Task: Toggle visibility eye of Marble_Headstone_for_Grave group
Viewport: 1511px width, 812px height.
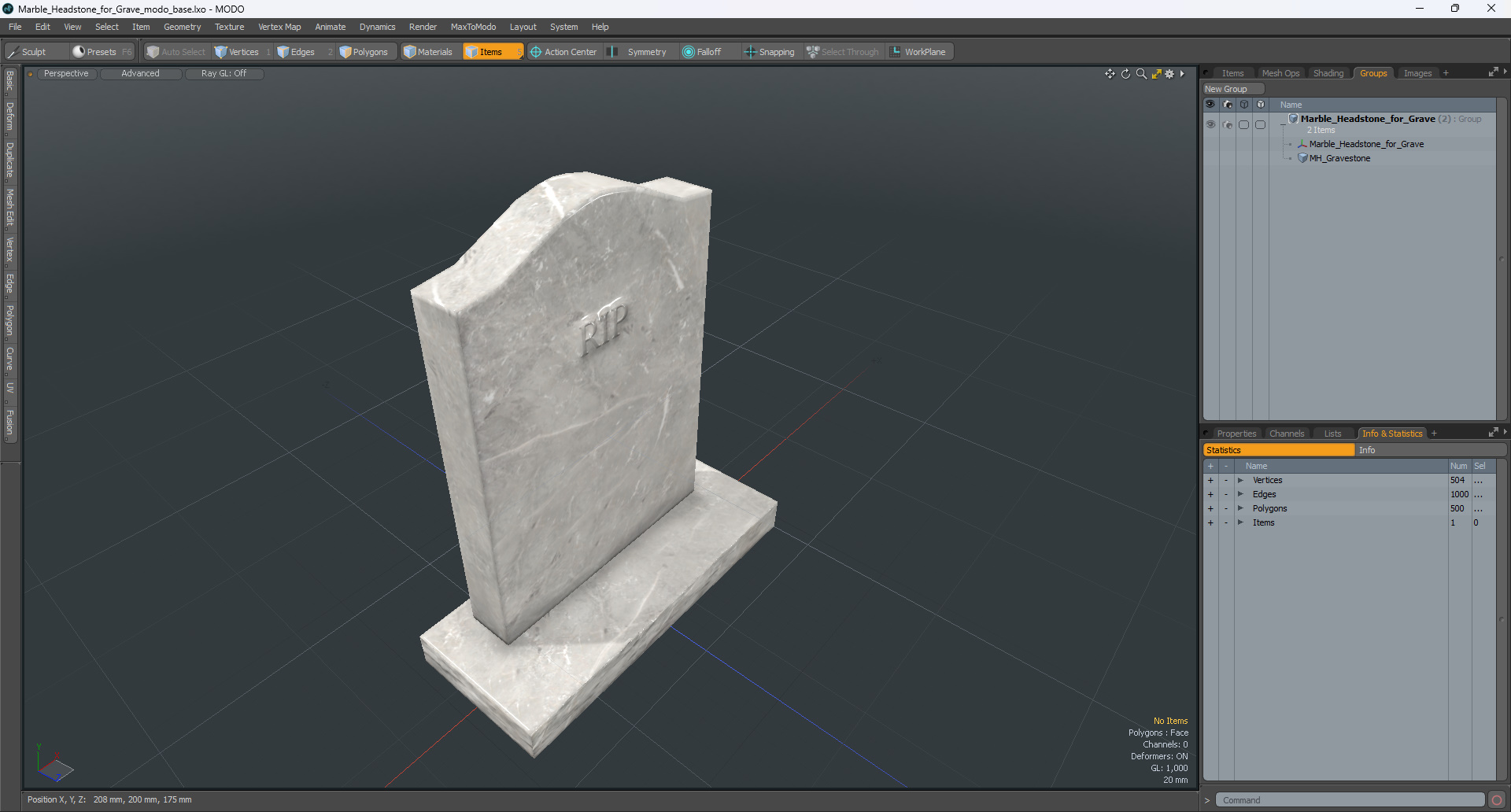Action: click(x=1210, y=124)
